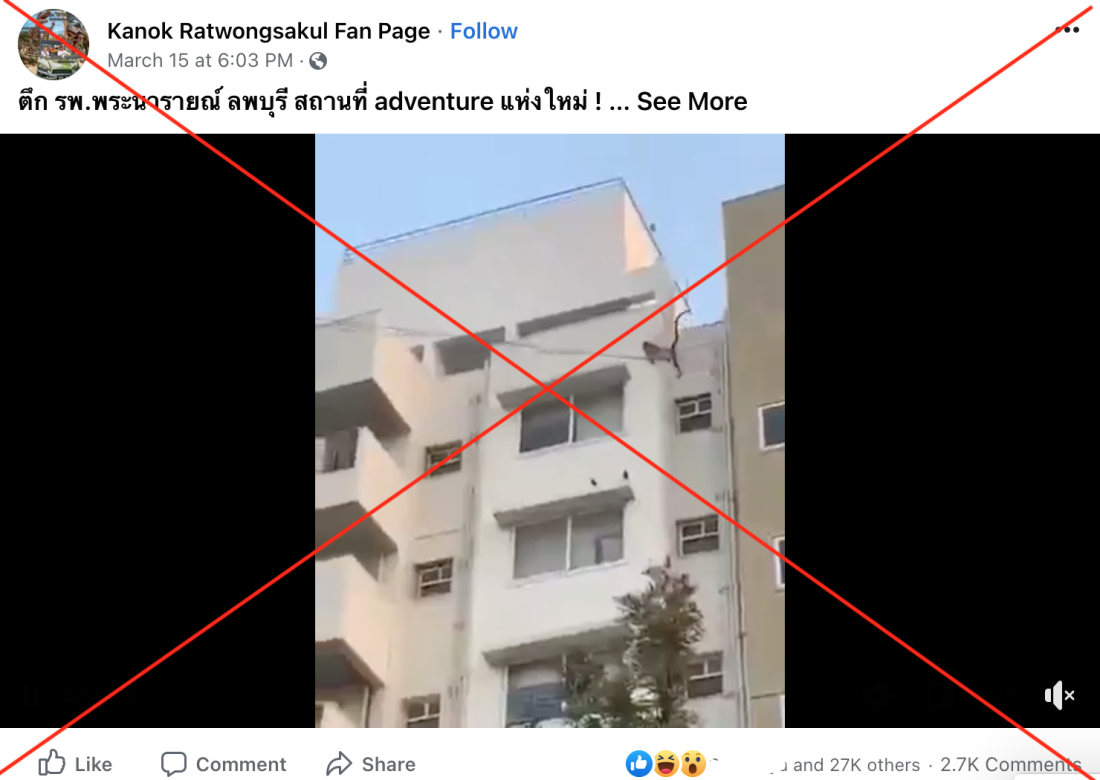Screen dimensions: 1100x780
Task: Expand the caption with See More
Action: coord(692,102)
